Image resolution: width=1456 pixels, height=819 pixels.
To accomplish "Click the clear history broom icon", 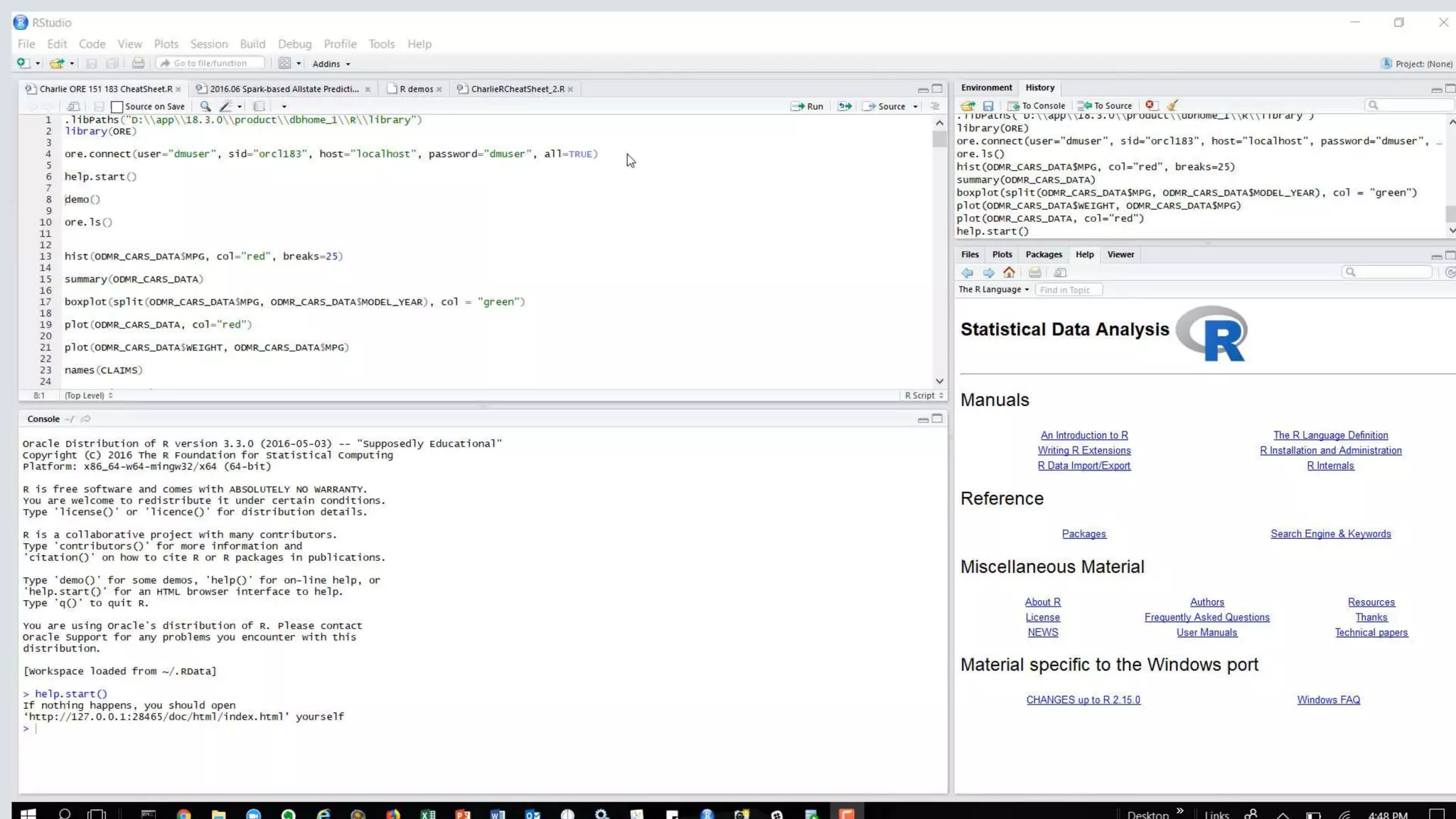I will 1172,105.
